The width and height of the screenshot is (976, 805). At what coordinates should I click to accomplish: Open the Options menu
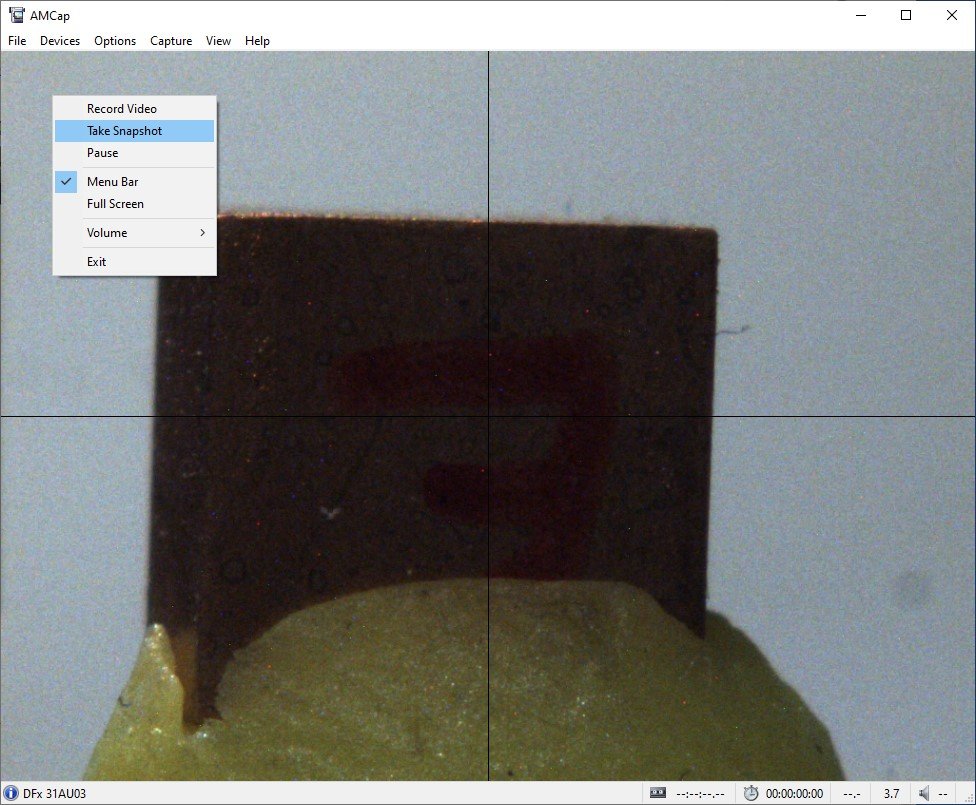tap(115, 41)
